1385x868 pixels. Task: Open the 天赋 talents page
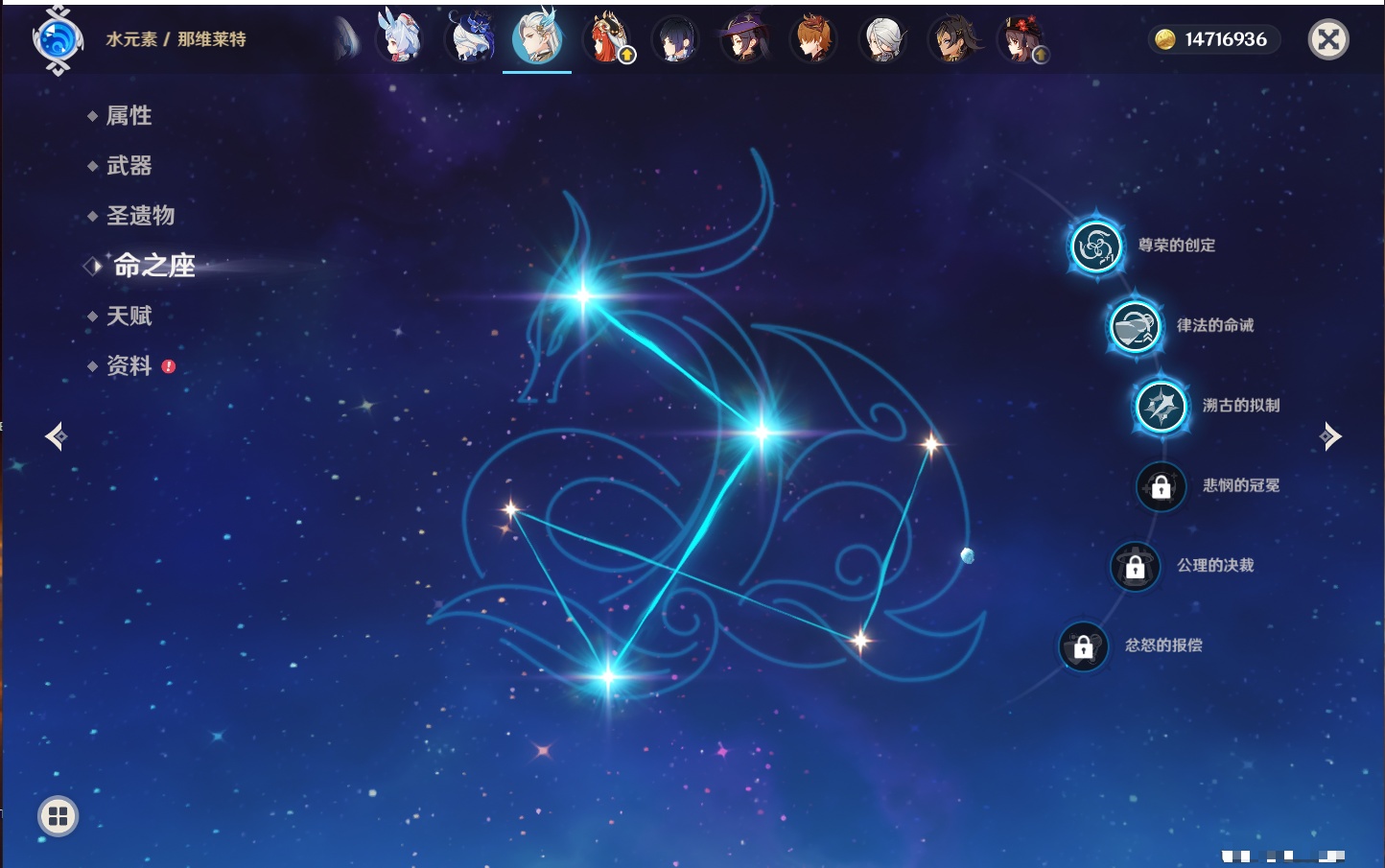[x=129, y=316]
